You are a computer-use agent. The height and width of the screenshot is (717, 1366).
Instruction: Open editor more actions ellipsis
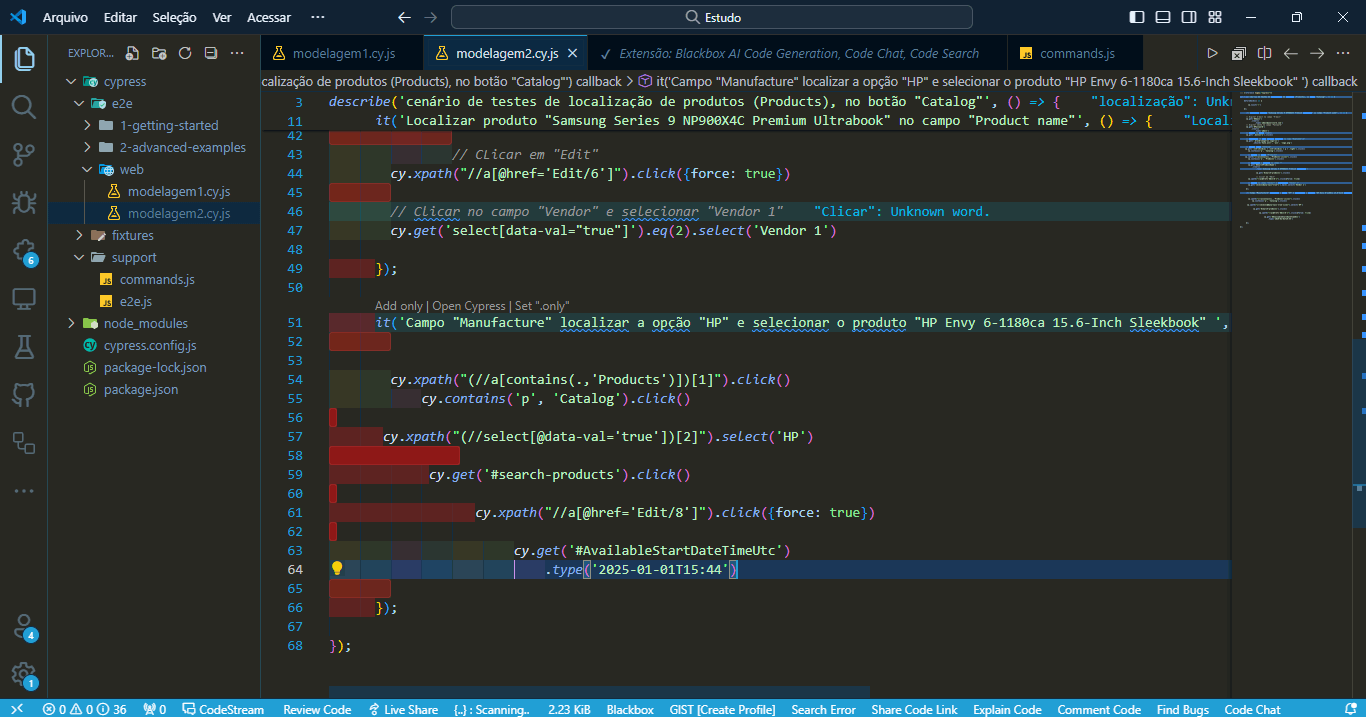(1343, 53)
